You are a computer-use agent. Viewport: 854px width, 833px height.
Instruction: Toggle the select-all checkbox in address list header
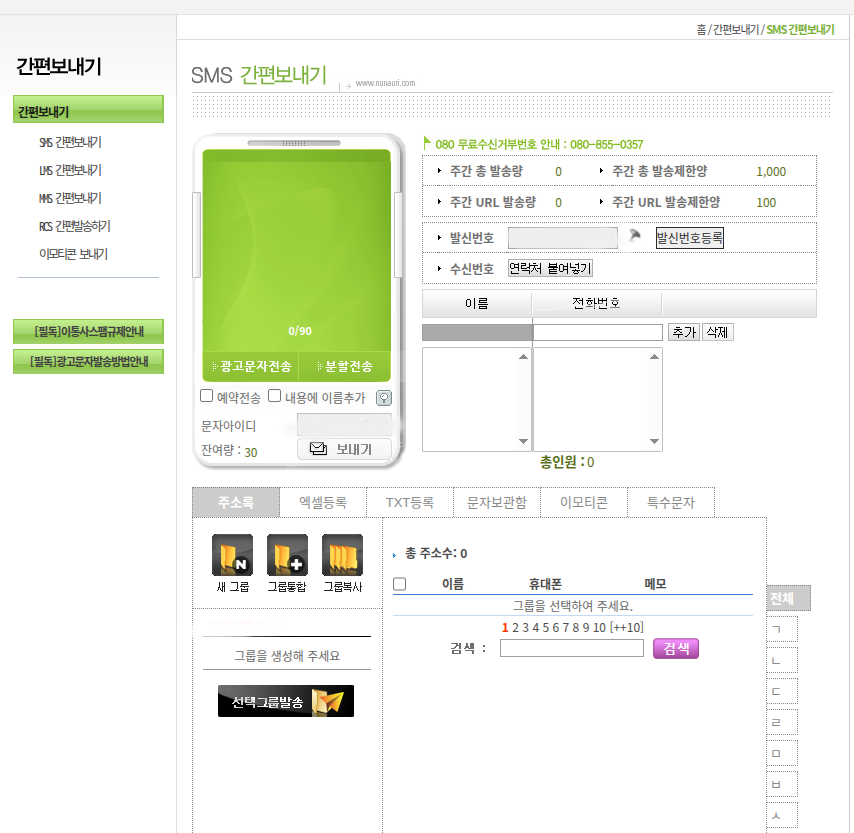[x=400, y=584]
